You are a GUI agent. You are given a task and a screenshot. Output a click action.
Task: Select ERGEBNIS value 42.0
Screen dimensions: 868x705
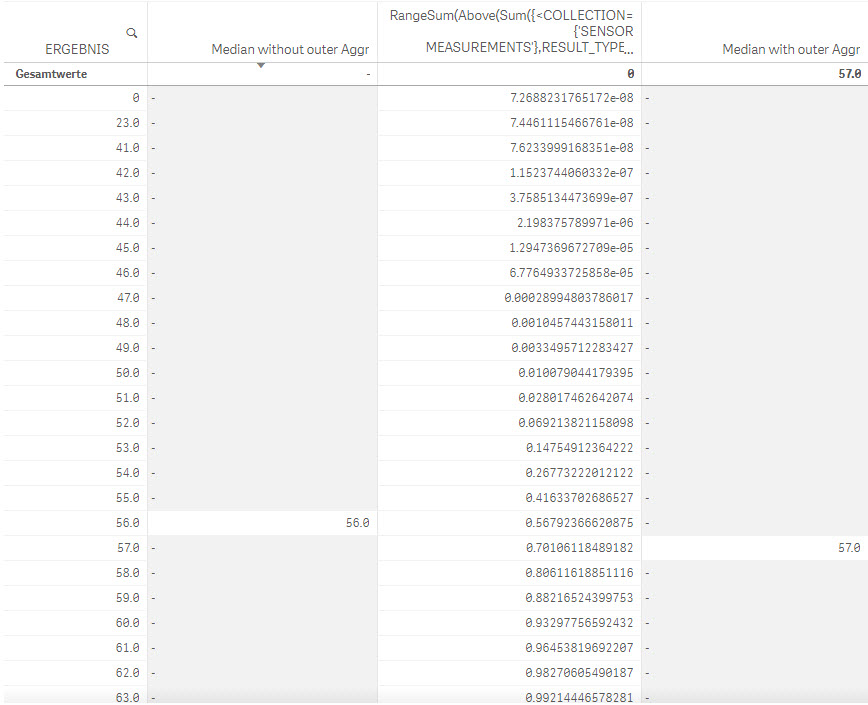pyautogui.click(x=128, y=173)
